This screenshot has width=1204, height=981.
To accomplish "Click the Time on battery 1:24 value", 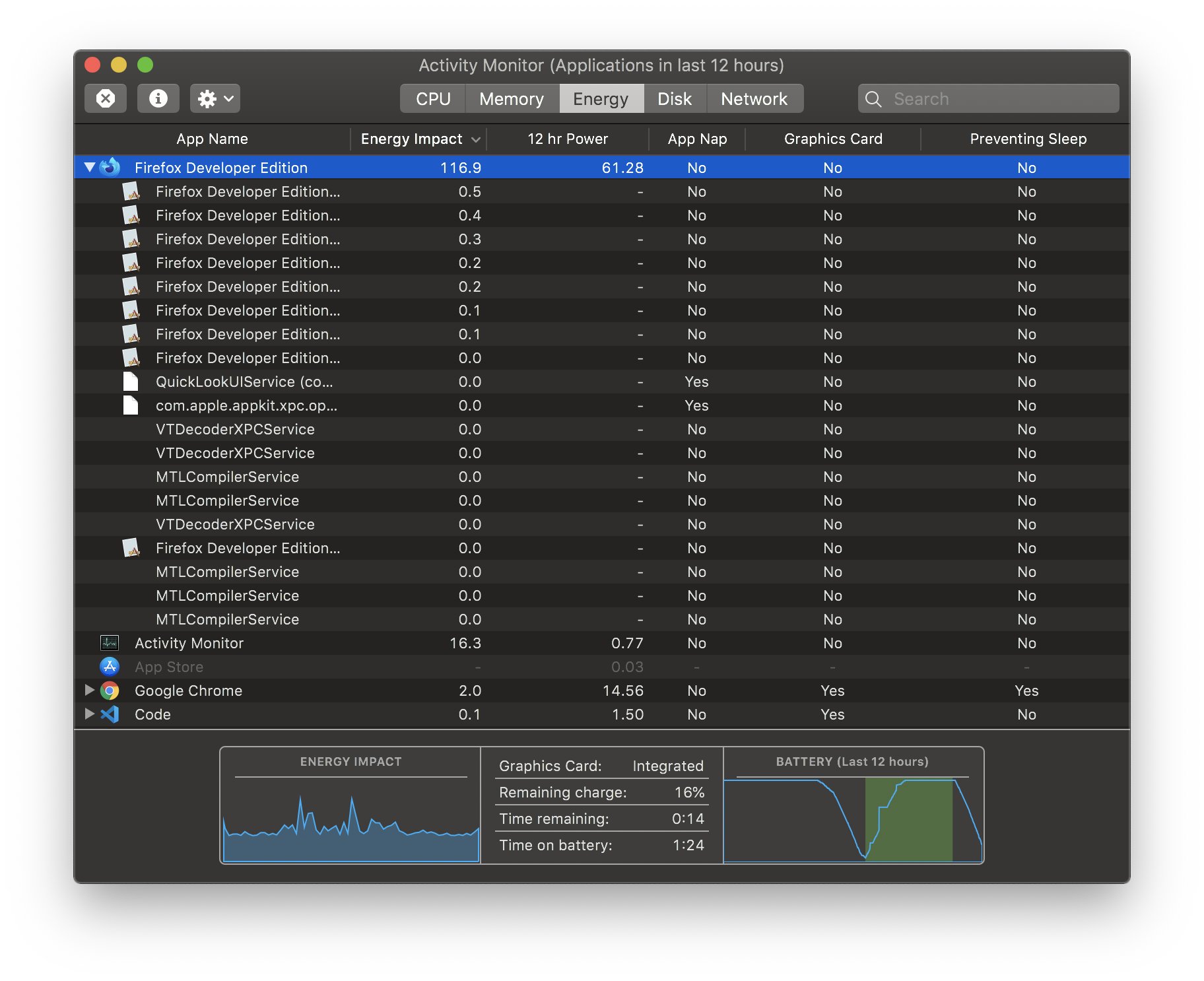I will pos(688,845).
